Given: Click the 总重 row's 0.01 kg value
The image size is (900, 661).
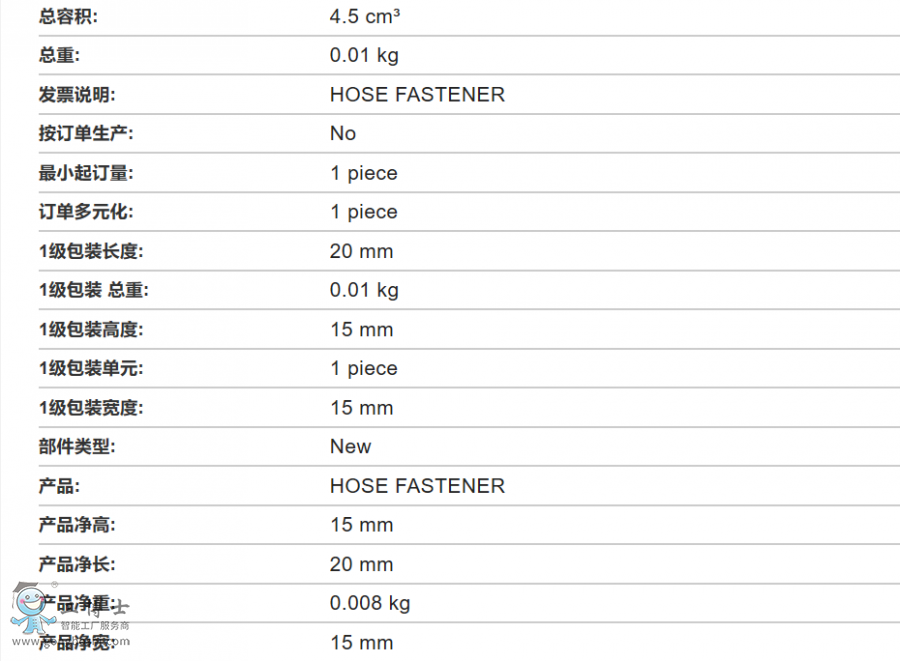Looking at the screenshot, I should (x=364, y=56).
